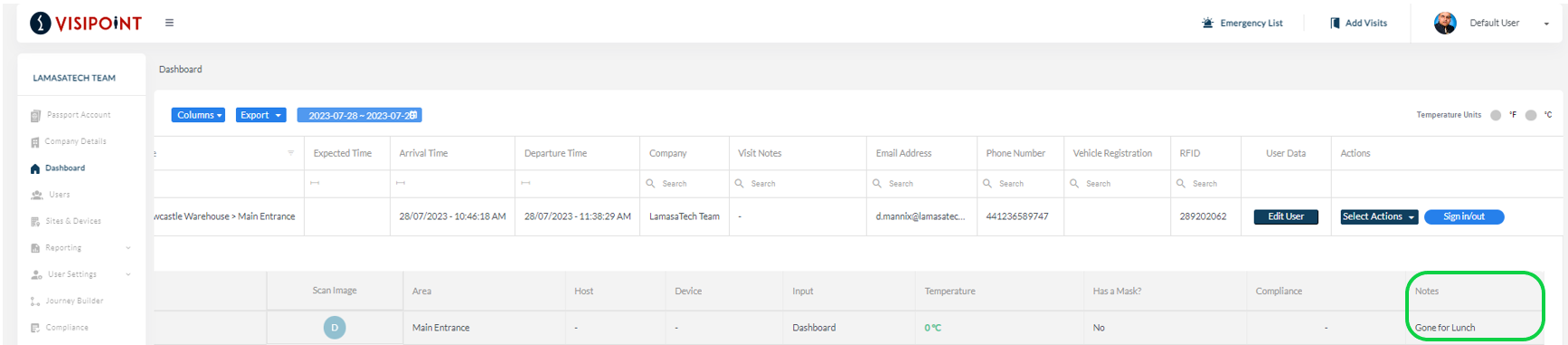Viewport: 1568px width, 345px height.
Task: Click the Add Visits book icon
Action: (x=1335, y=23)
